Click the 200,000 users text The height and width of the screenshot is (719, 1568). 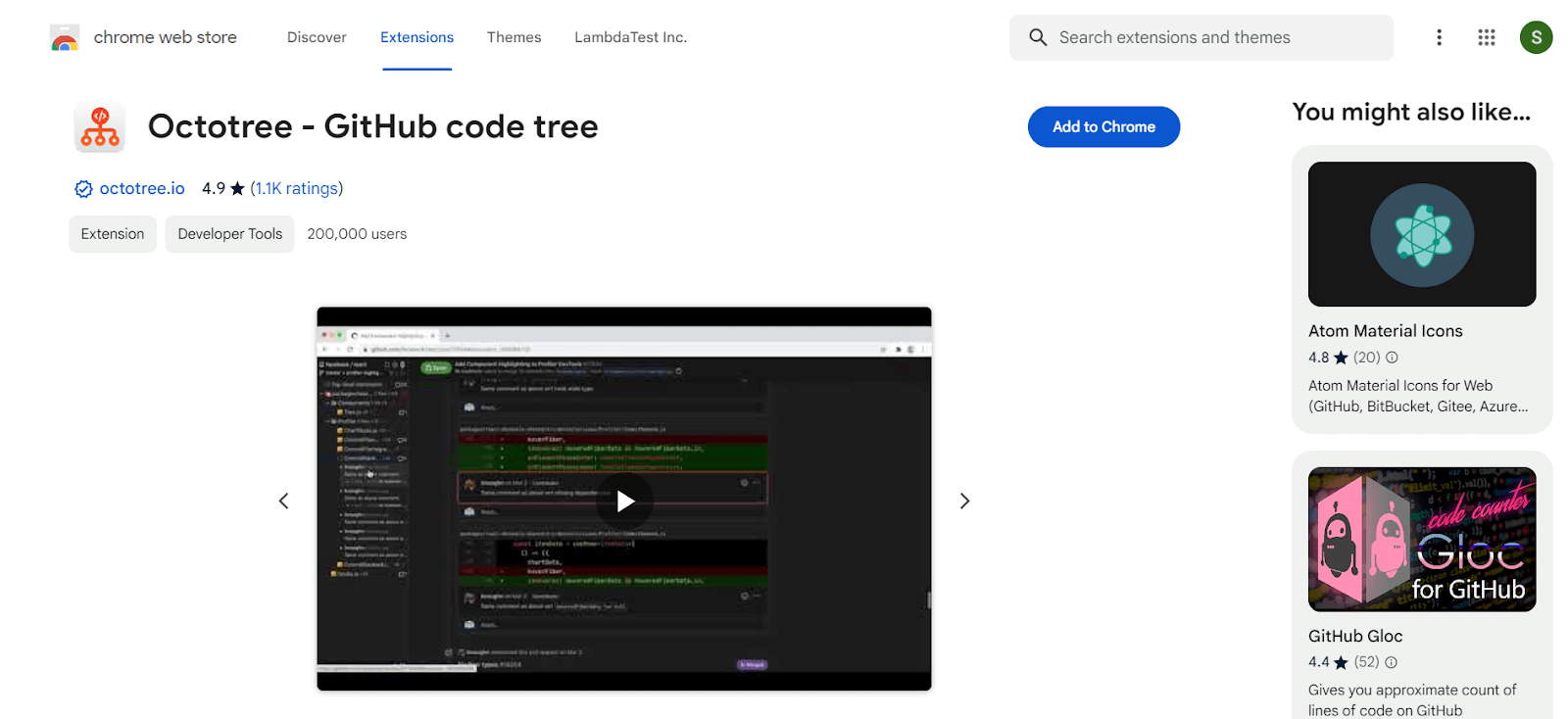357,234
